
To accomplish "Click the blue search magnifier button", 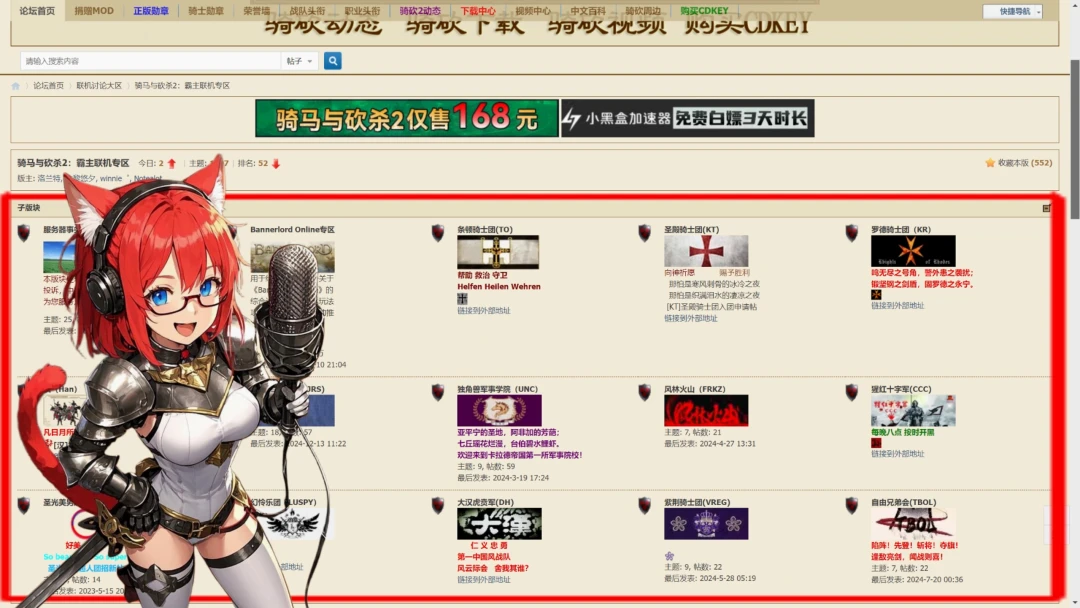I will tap(333, 61).
